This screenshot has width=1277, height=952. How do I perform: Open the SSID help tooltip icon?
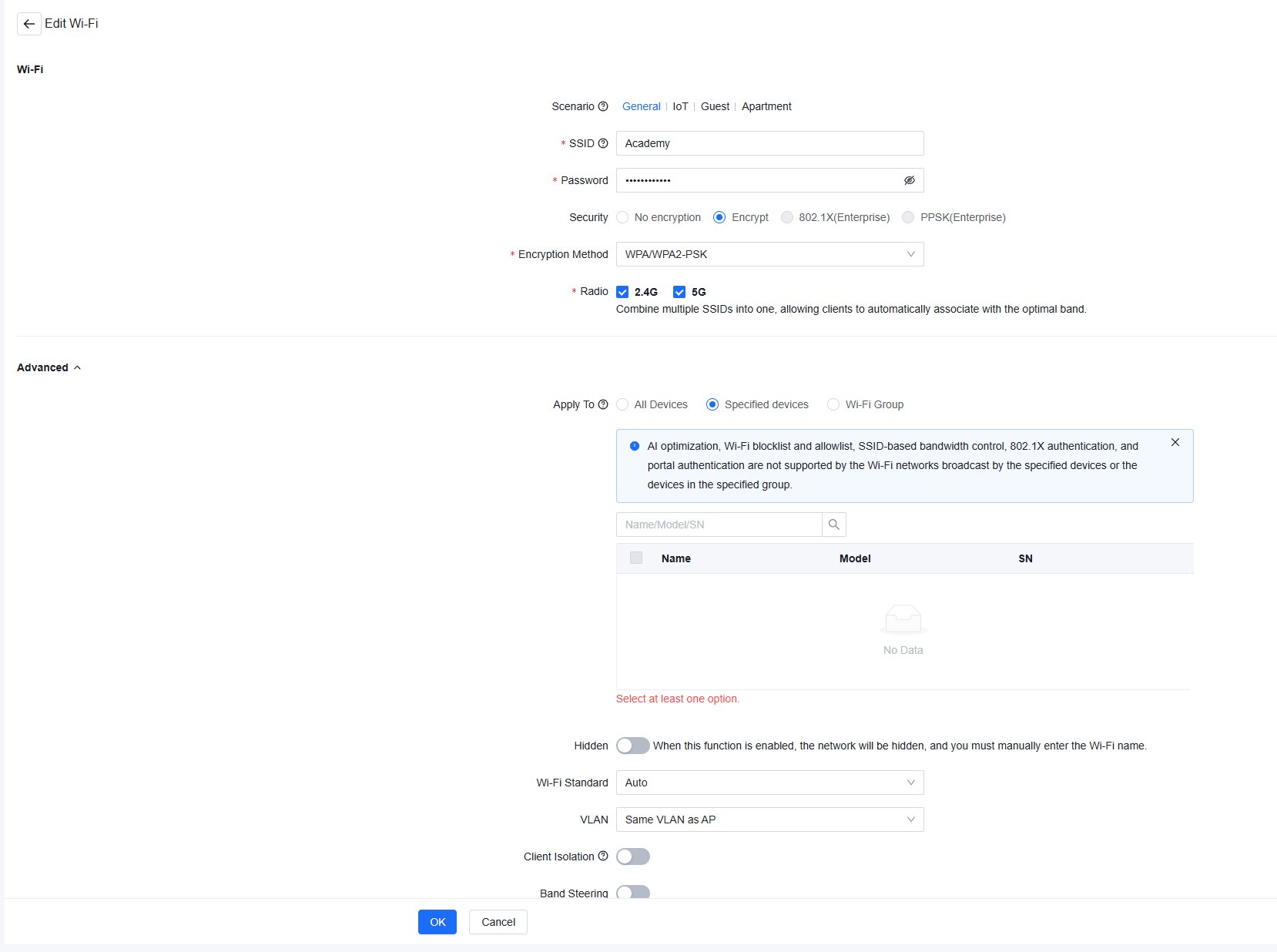coord(603,143)
